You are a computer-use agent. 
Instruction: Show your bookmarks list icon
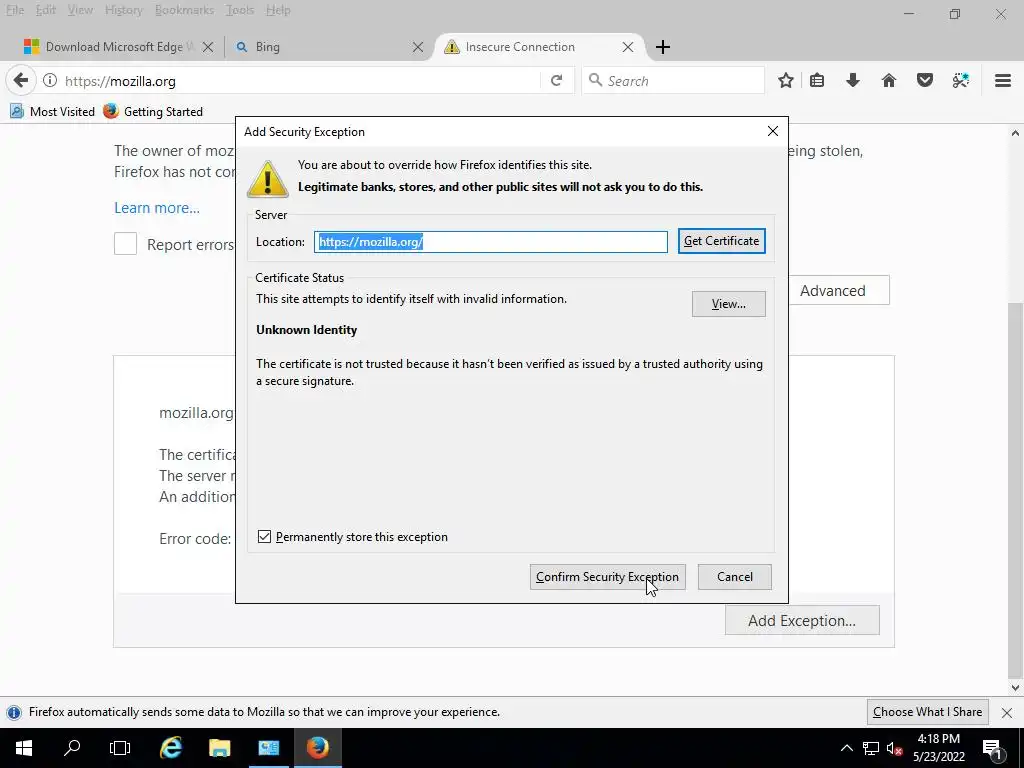point(817,80)
